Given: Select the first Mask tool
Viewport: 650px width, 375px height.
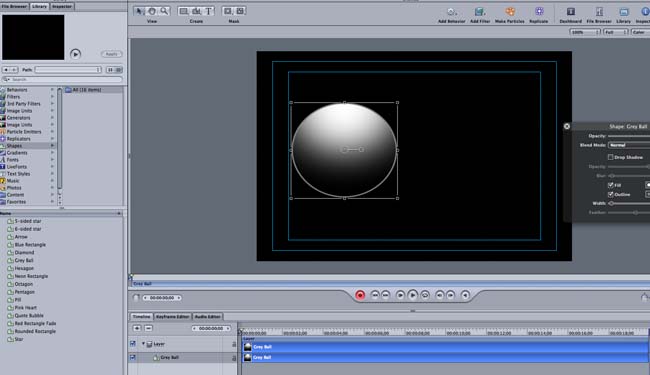Looking at the screenshot, I should coord(228,11).
